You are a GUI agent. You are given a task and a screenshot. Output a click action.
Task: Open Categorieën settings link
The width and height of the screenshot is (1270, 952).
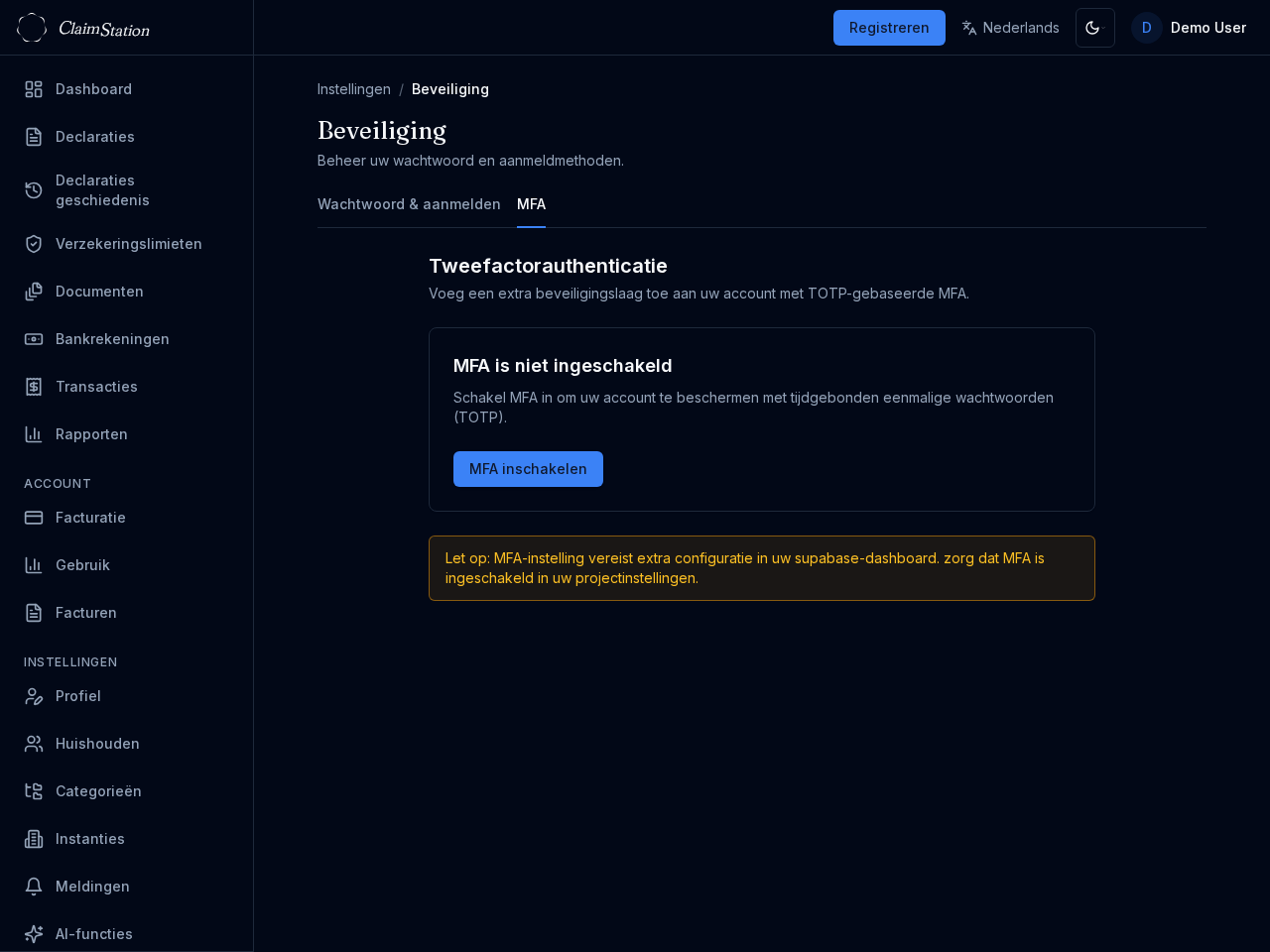click(126, 791)
